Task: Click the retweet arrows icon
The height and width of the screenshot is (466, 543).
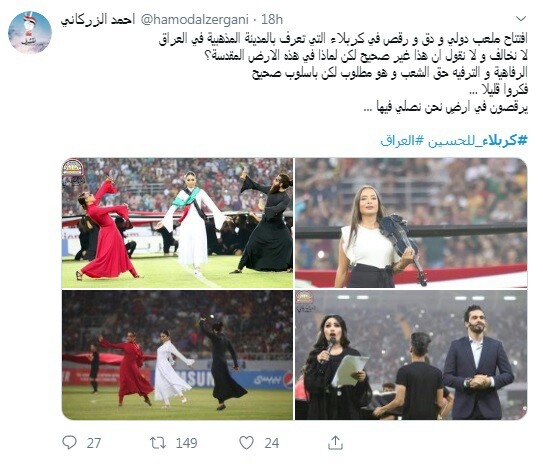Action: (x=158, y=443)
